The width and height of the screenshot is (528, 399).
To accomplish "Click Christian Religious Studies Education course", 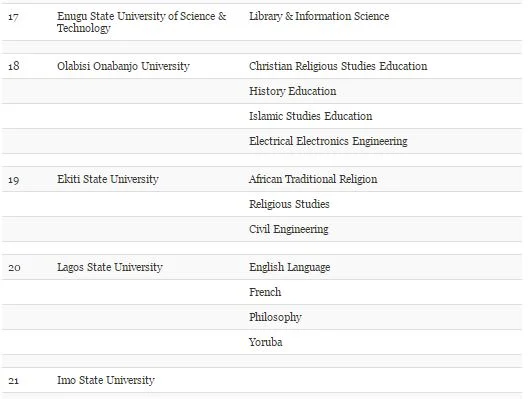I will [338, 66].
